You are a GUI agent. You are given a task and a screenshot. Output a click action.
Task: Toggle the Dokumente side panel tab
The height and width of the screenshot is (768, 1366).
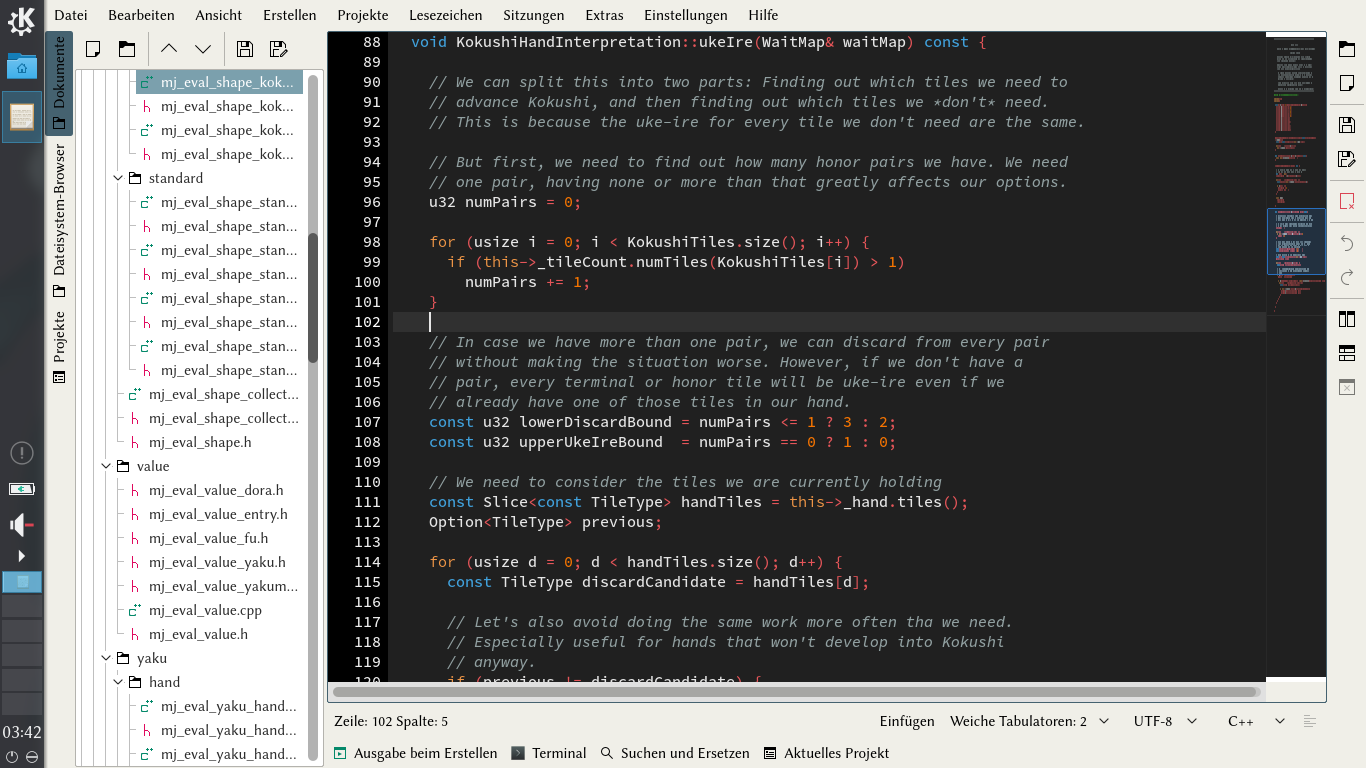(x=59, y=83)
